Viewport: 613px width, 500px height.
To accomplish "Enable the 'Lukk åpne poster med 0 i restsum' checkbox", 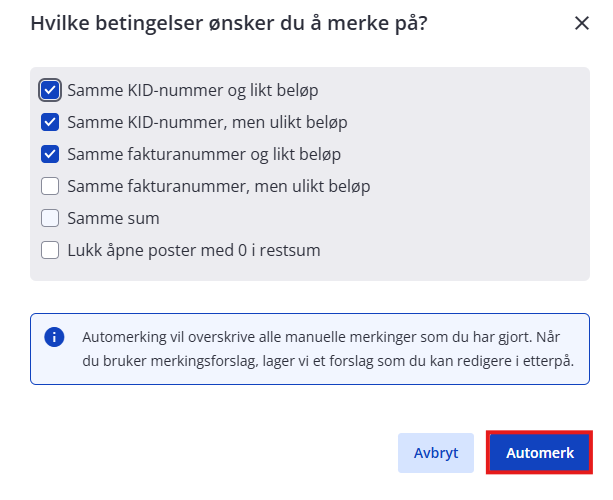I will (x=50, y=250).
